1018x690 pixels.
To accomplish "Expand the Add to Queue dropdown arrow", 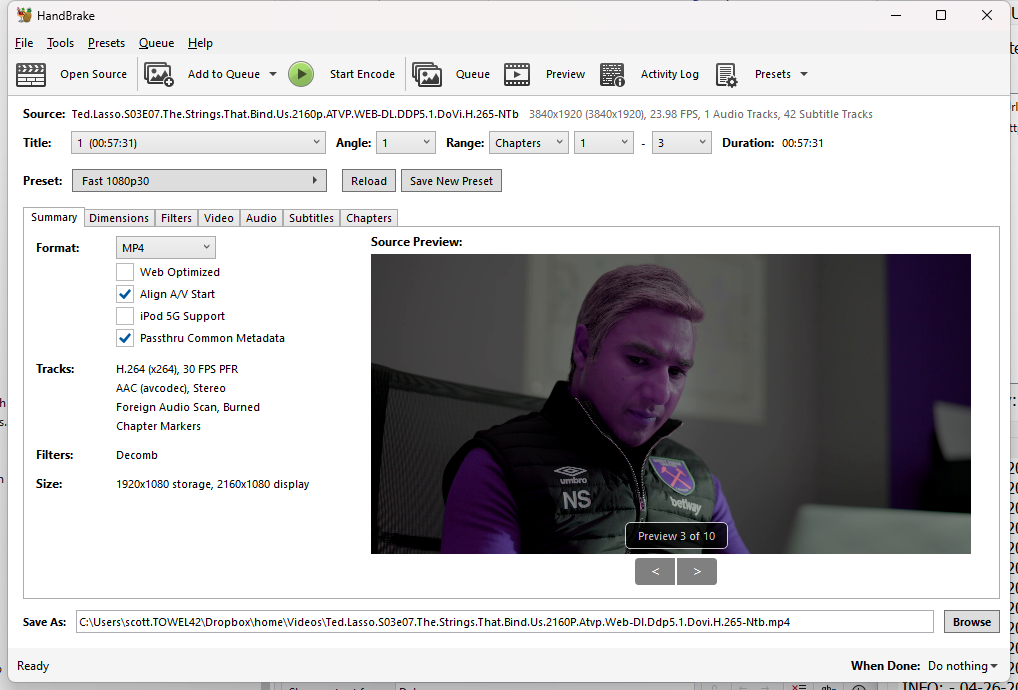I will 273,74.
